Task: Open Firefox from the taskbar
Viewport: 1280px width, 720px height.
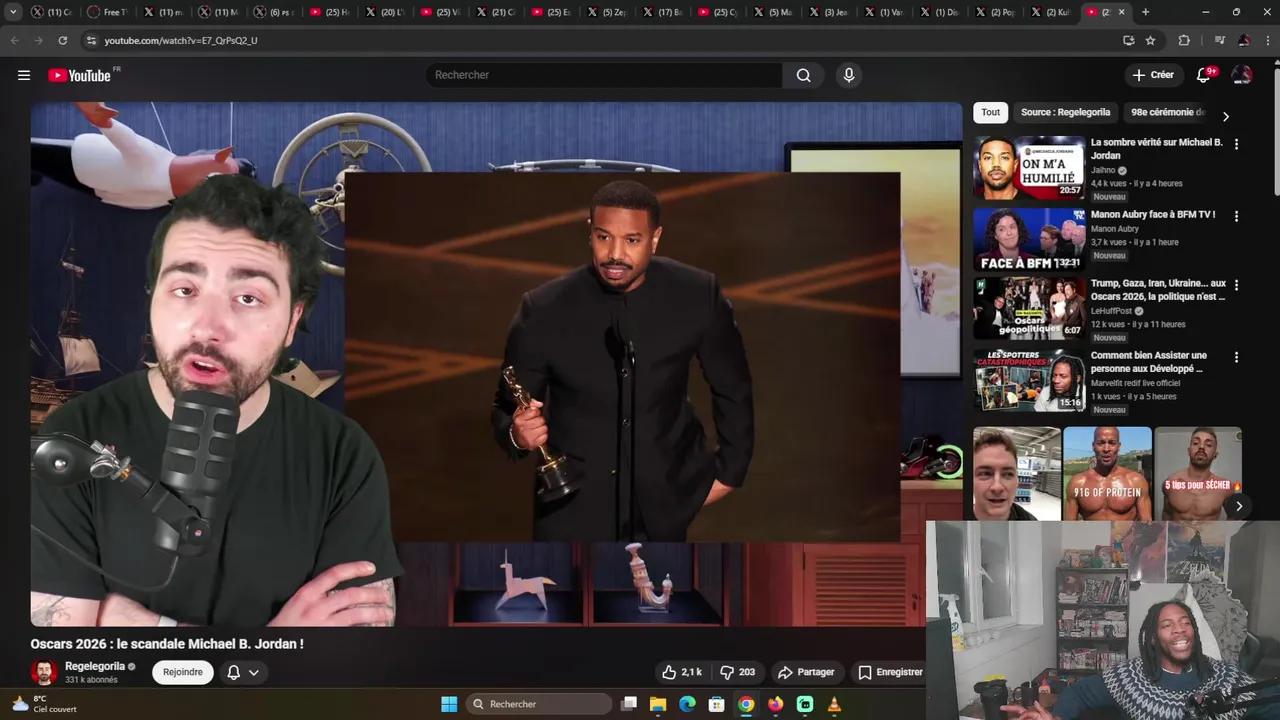Action: point(775,704)
